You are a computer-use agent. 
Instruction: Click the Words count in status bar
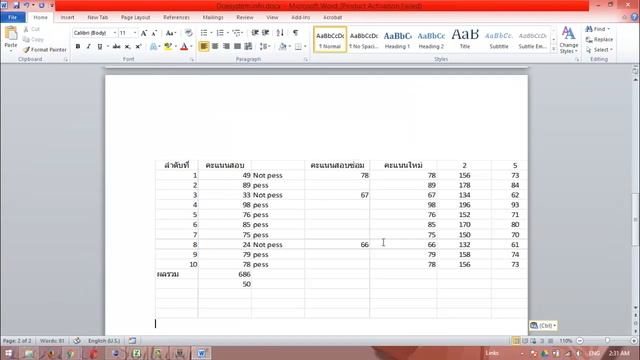52,340
